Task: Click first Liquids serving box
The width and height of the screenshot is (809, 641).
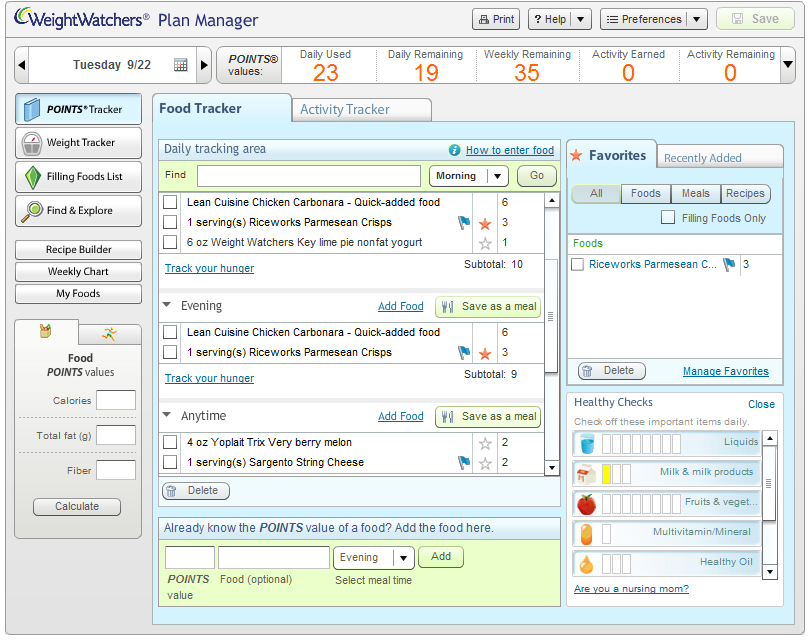Action: coord(607,443)
